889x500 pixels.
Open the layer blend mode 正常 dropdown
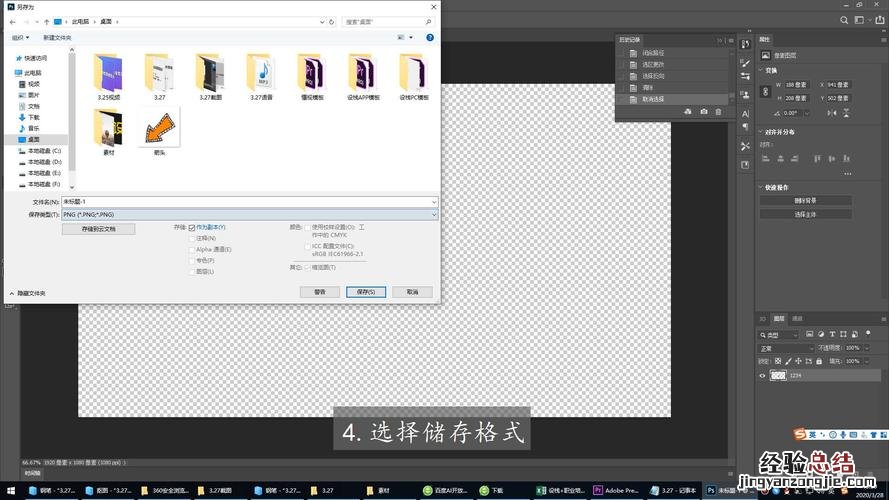(787, 348)
